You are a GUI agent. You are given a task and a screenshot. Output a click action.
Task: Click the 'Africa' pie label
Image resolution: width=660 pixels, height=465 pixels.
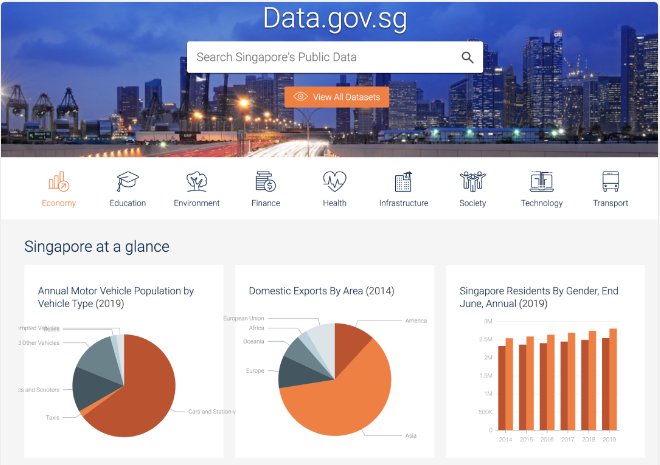point(256,328)
